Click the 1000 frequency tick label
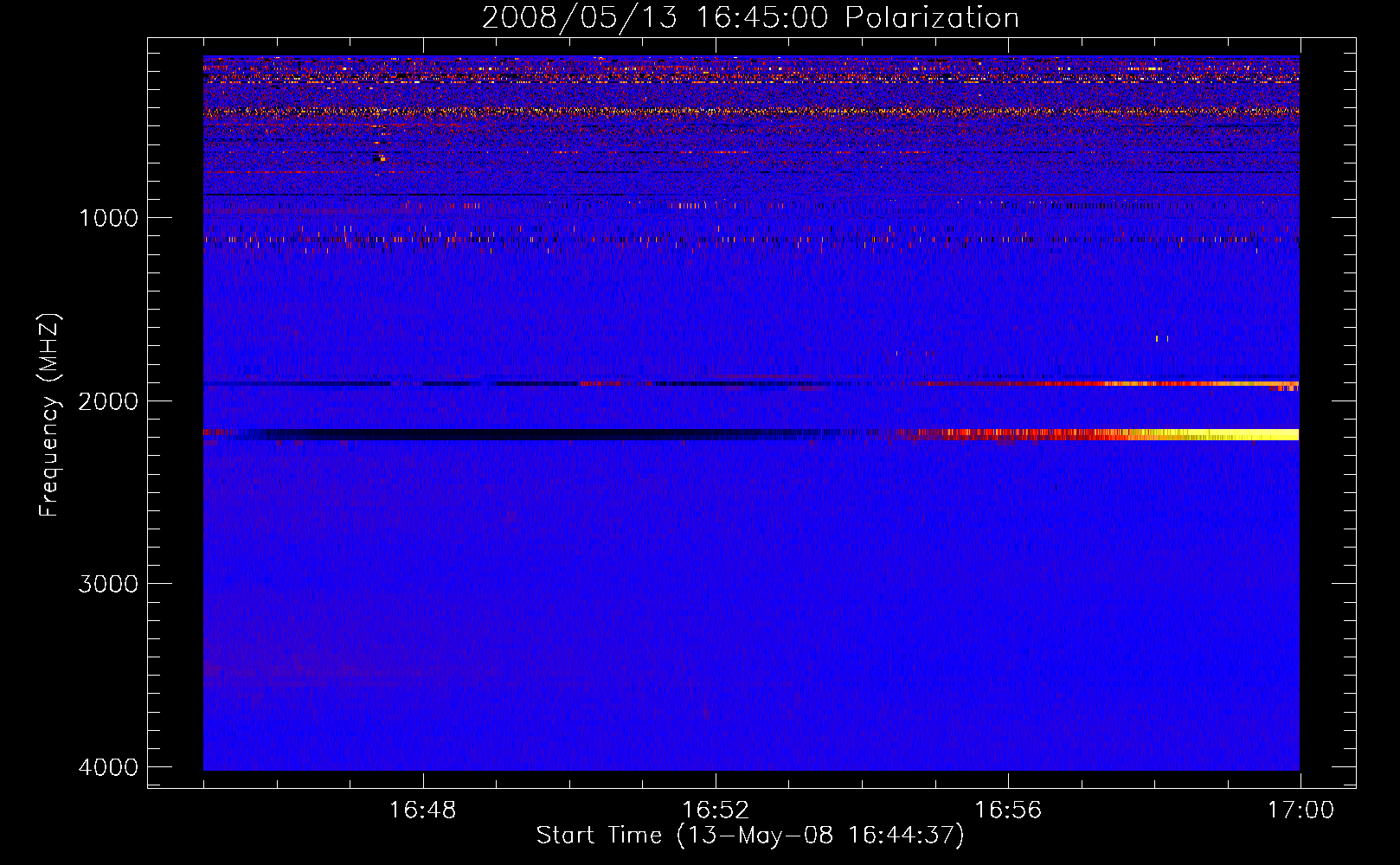 click(108, 218)
